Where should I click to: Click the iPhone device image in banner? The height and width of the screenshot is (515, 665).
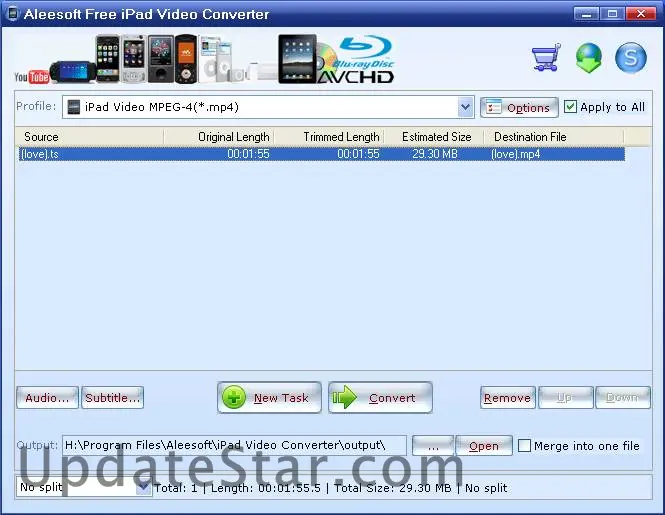(x=107, y=59)
